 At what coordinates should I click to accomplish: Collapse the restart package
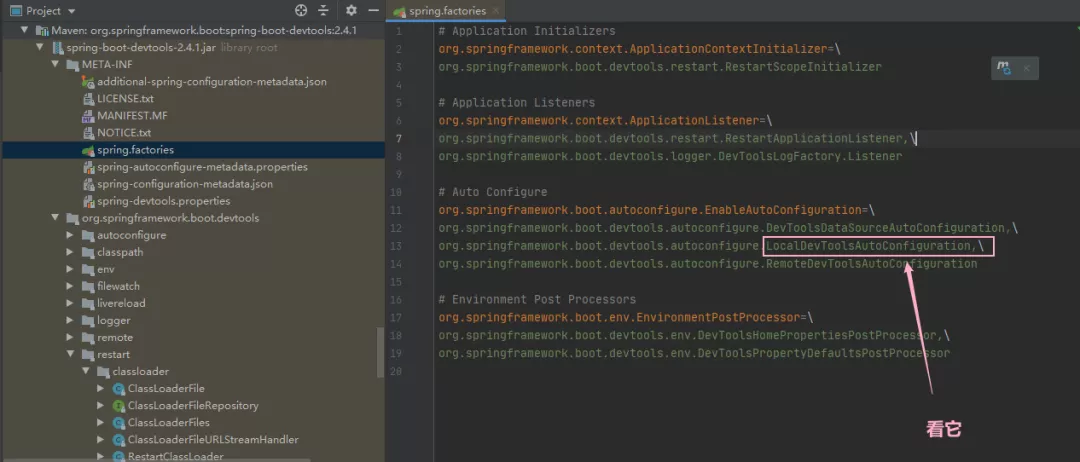(x=70, y=355)
